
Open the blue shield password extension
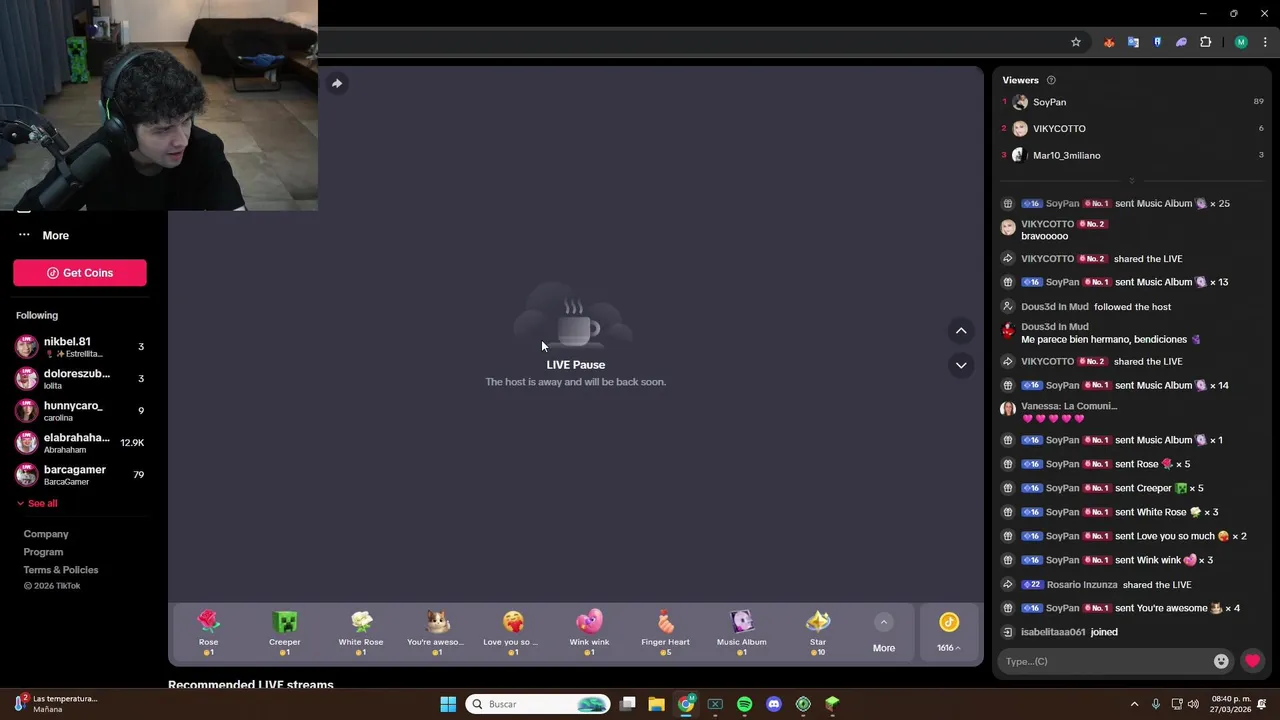(x=1157, y=42)
